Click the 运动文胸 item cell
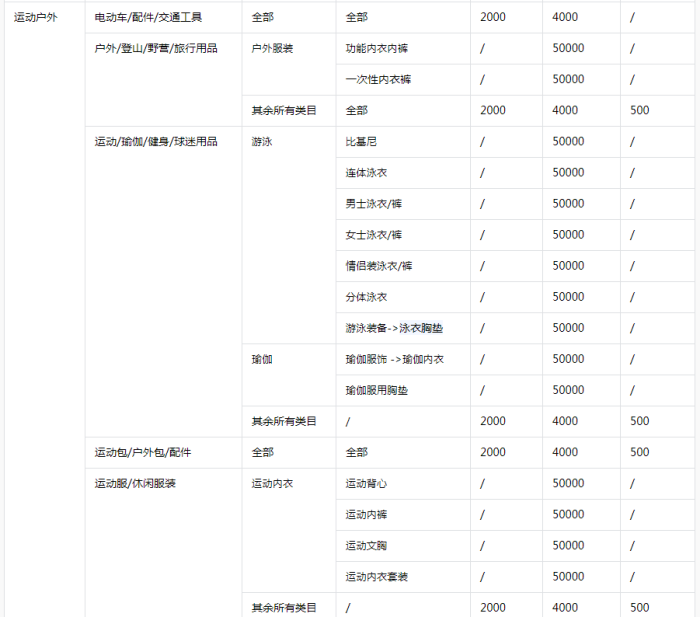Image resolution: width=700 pixels, height=617 pixels. [x=366, y=545]
